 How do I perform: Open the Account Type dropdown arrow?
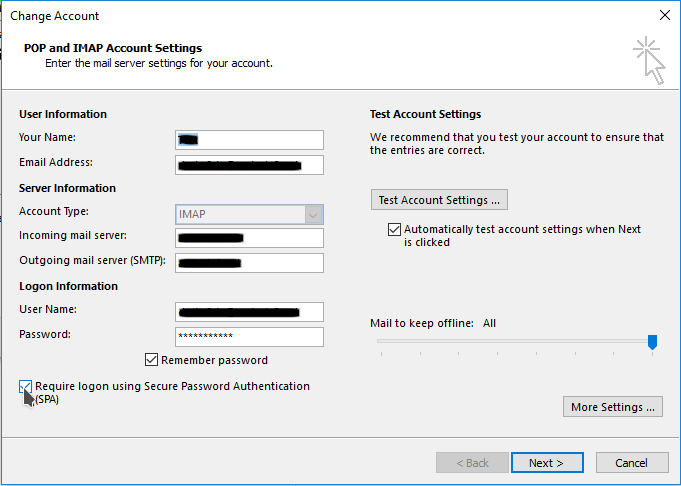(x=314, y=213)
